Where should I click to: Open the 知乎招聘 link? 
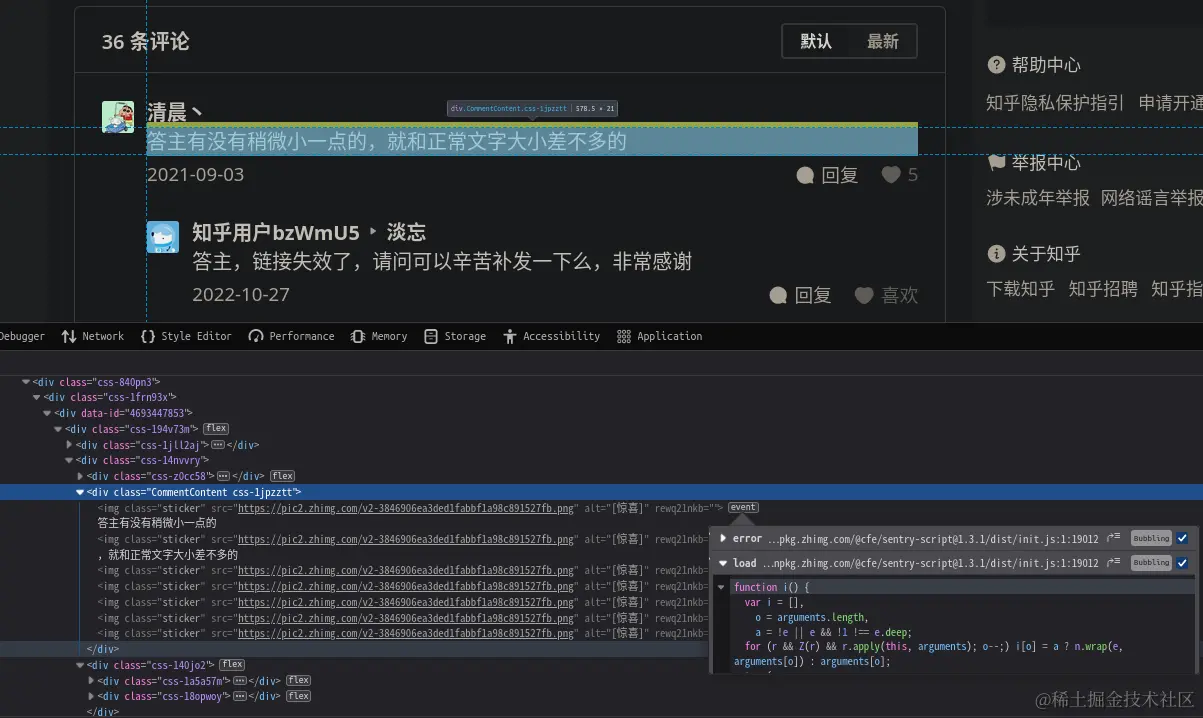pyautogui.click(x=1103, y=289)
